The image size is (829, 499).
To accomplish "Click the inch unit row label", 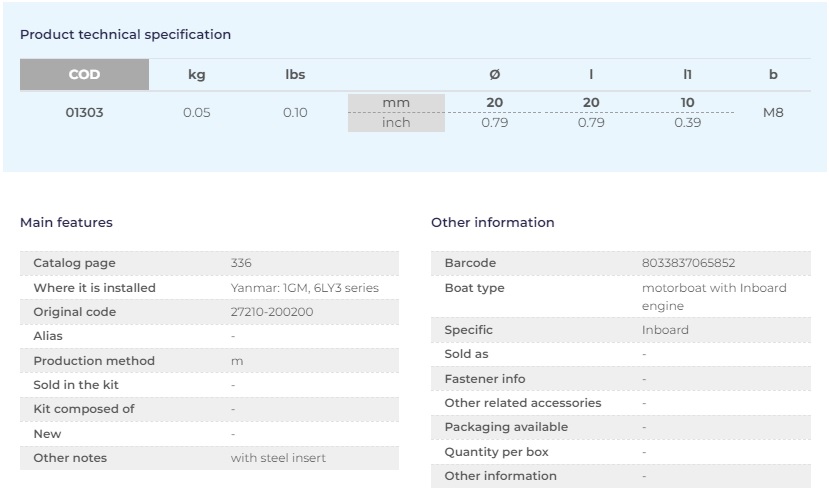I will point(396,122).
